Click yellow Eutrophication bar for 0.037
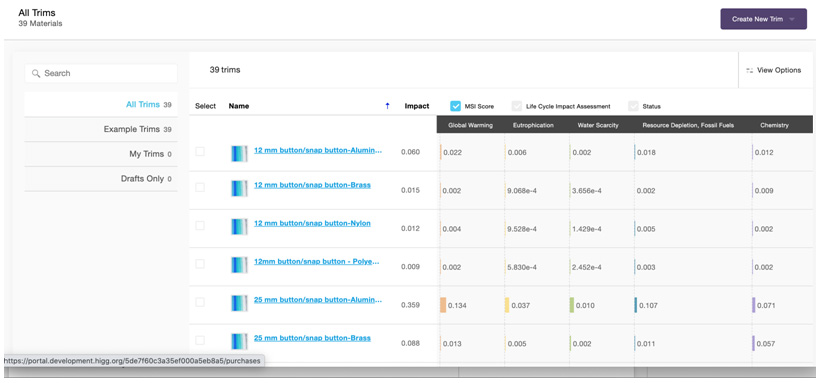 (507, 305)
